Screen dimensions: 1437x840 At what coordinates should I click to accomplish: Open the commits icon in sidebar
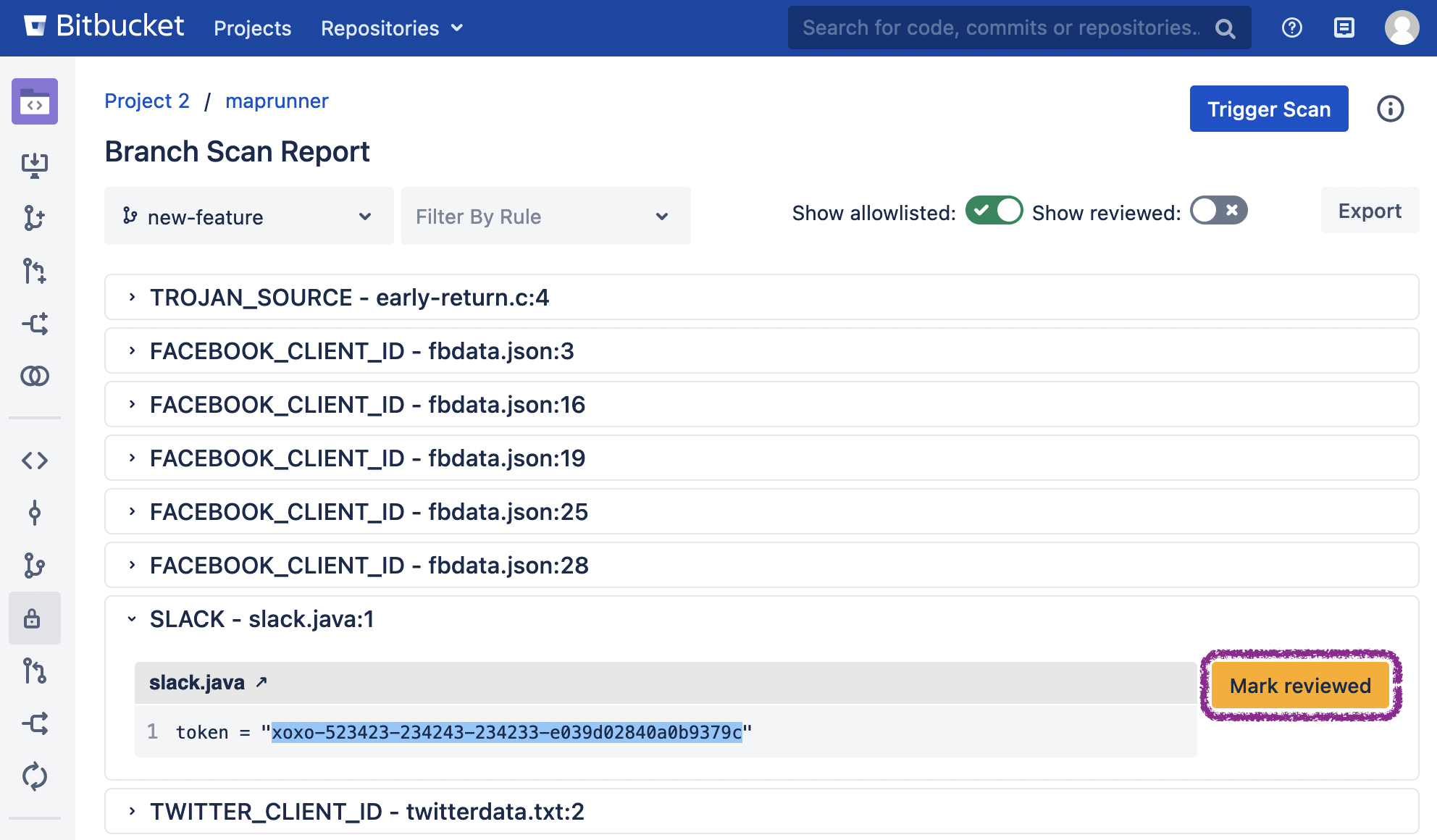[34, 513]
